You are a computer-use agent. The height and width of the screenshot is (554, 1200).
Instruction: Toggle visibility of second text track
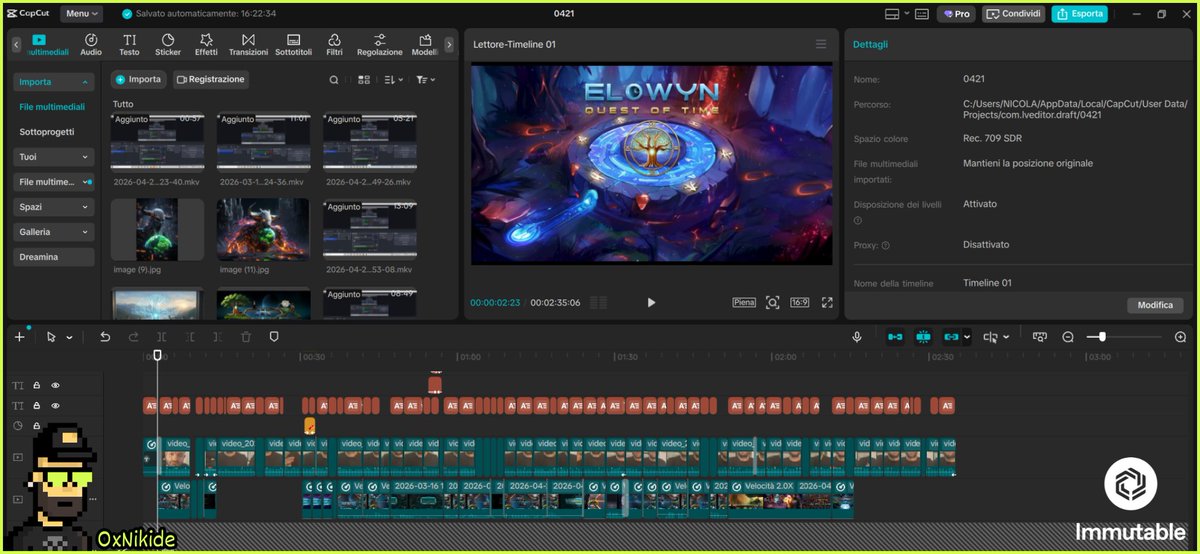tap(56, 406)
